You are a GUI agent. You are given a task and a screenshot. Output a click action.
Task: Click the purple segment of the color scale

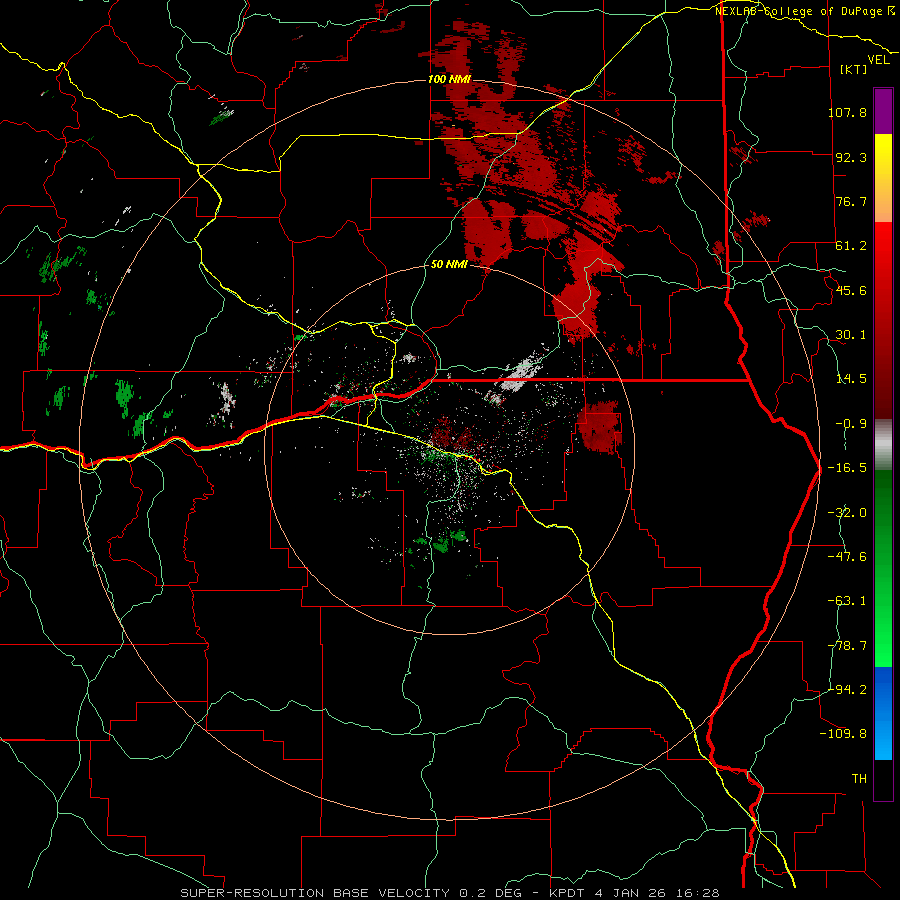pos(883,111)
